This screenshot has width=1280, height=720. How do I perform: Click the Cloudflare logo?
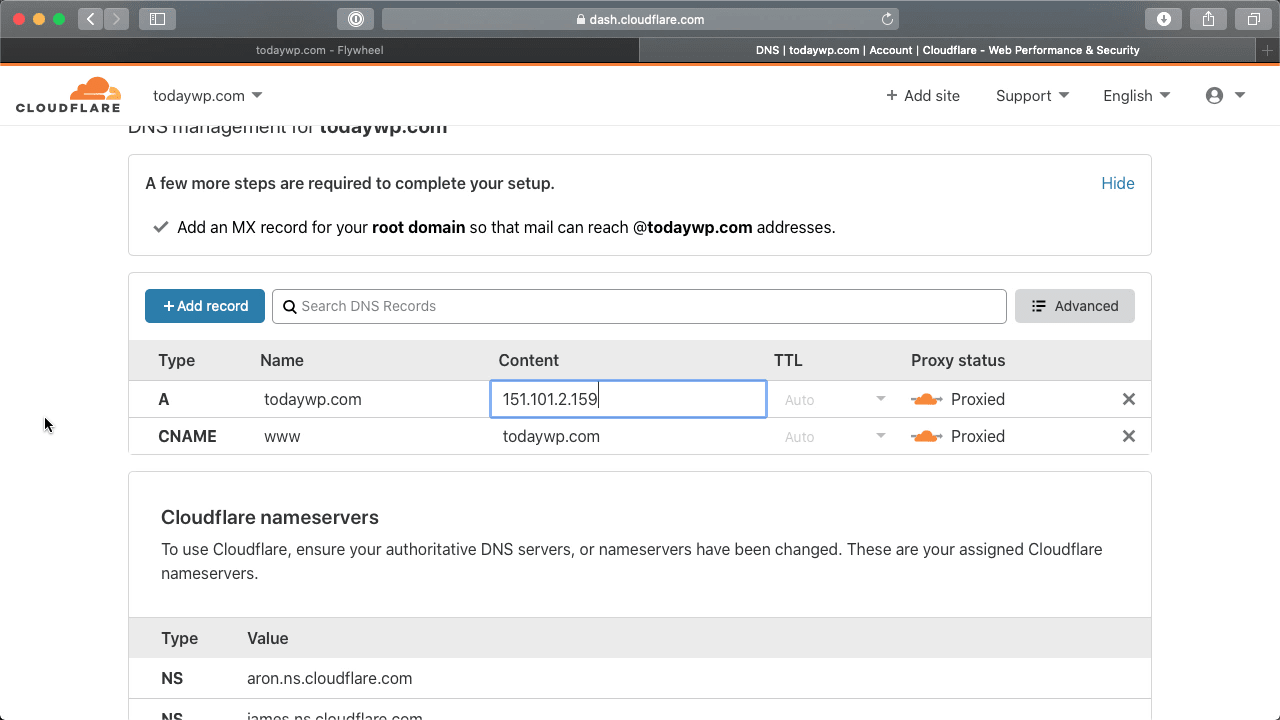(x=68, y=95)
